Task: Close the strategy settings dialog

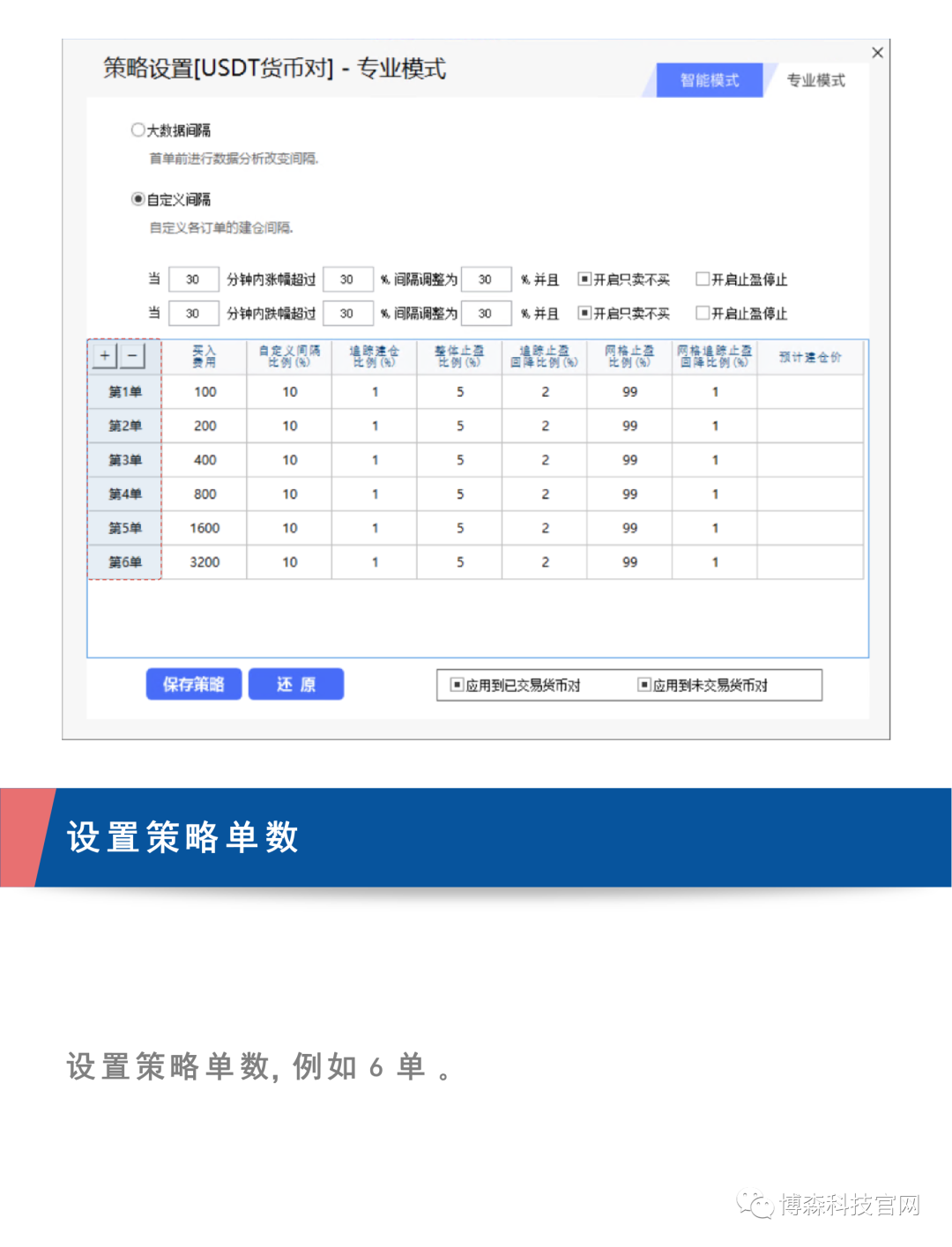Action: pyautogui.click(x=877, y=53)
